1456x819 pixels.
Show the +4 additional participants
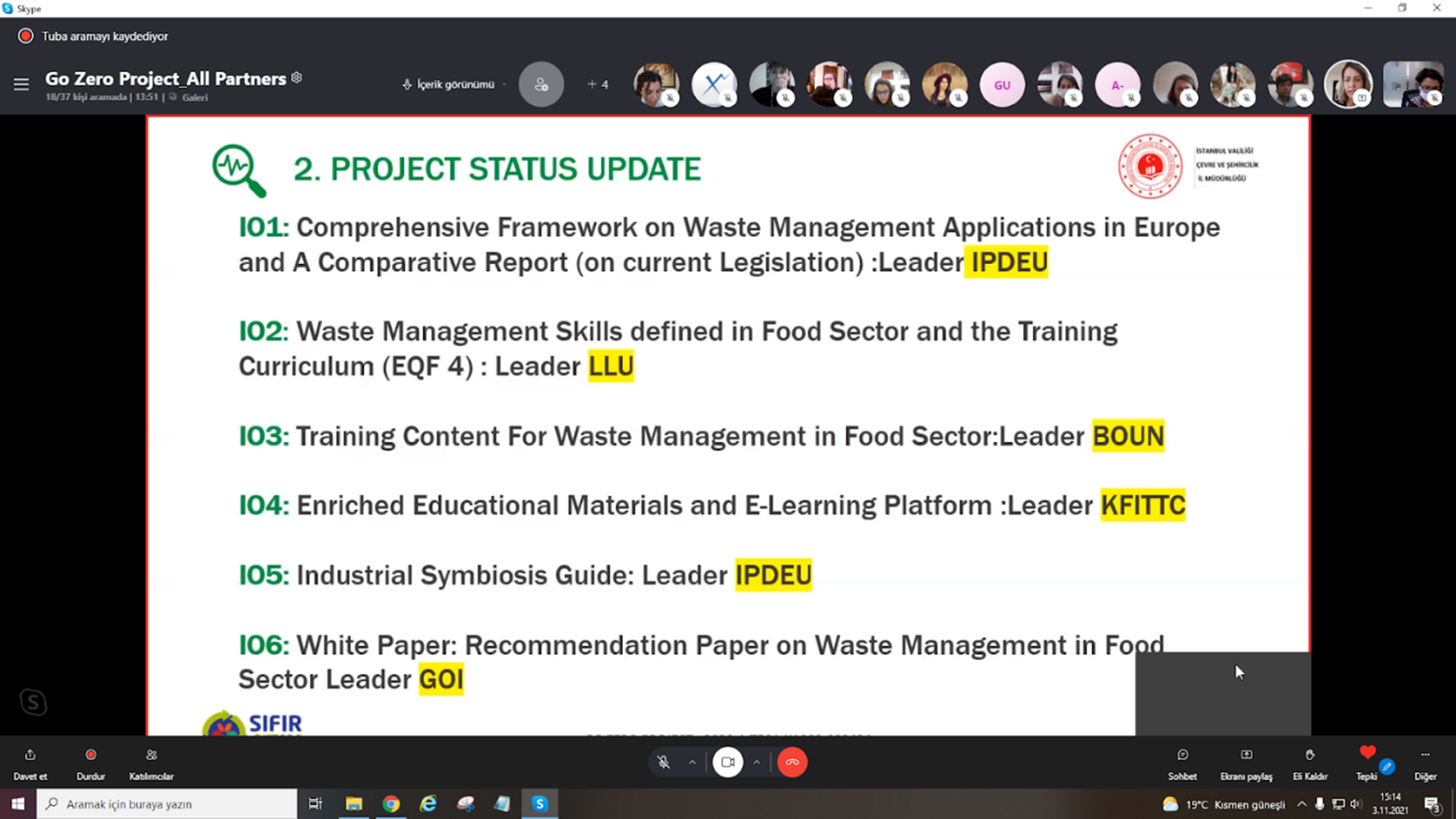tap(598, 84)
